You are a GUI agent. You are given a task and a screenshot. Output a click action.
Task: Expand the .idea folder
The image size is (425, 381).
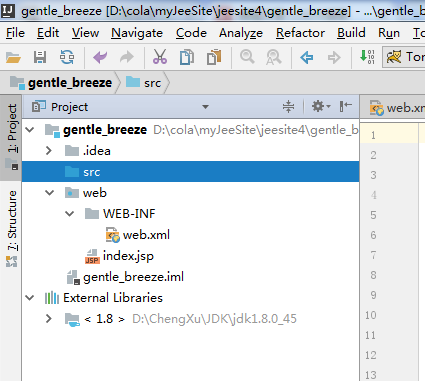pos(49,151)
